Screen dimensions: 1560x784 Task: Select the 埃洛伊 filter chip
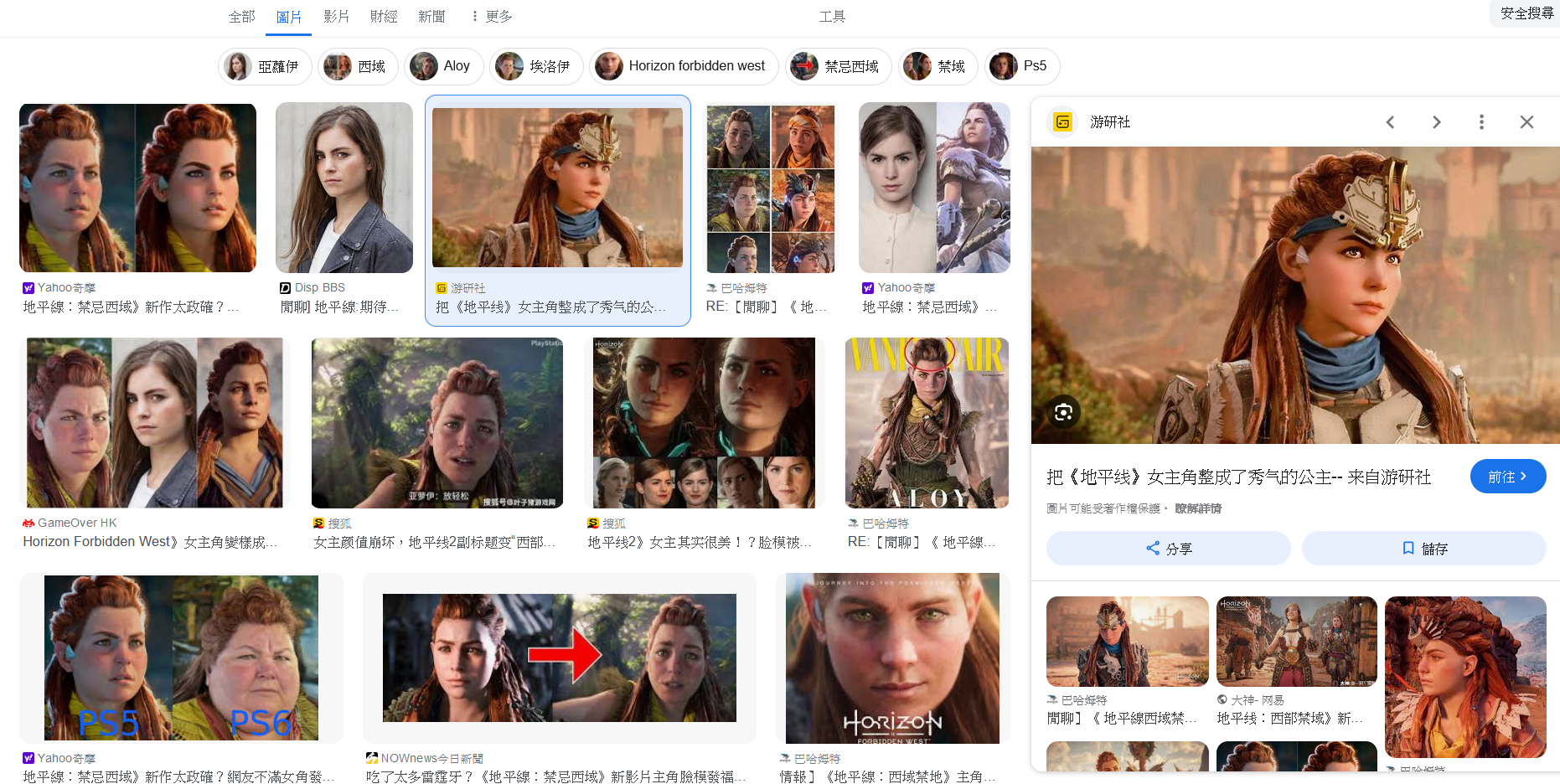pyautogui.click(x=536, y=66)
